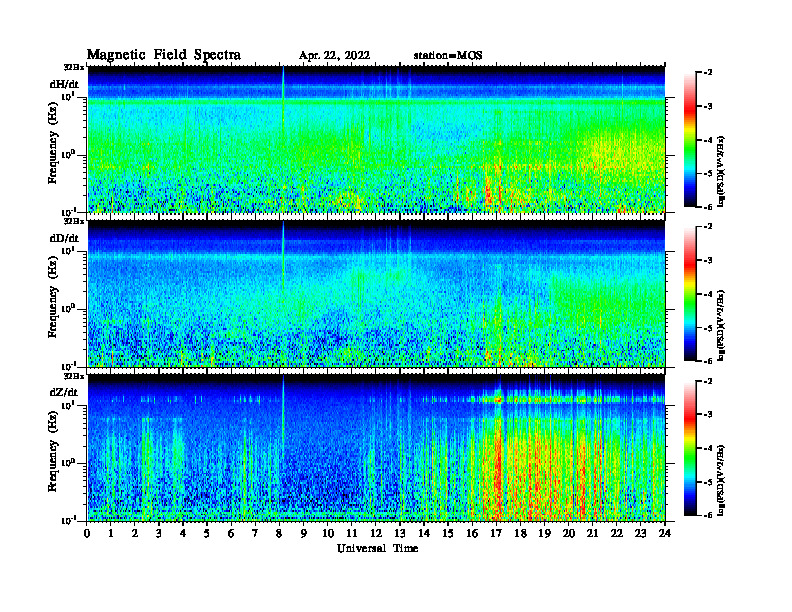Click hour tick label "22" on time axis
The height and width of the screenshot is (612, 792).
617,533
